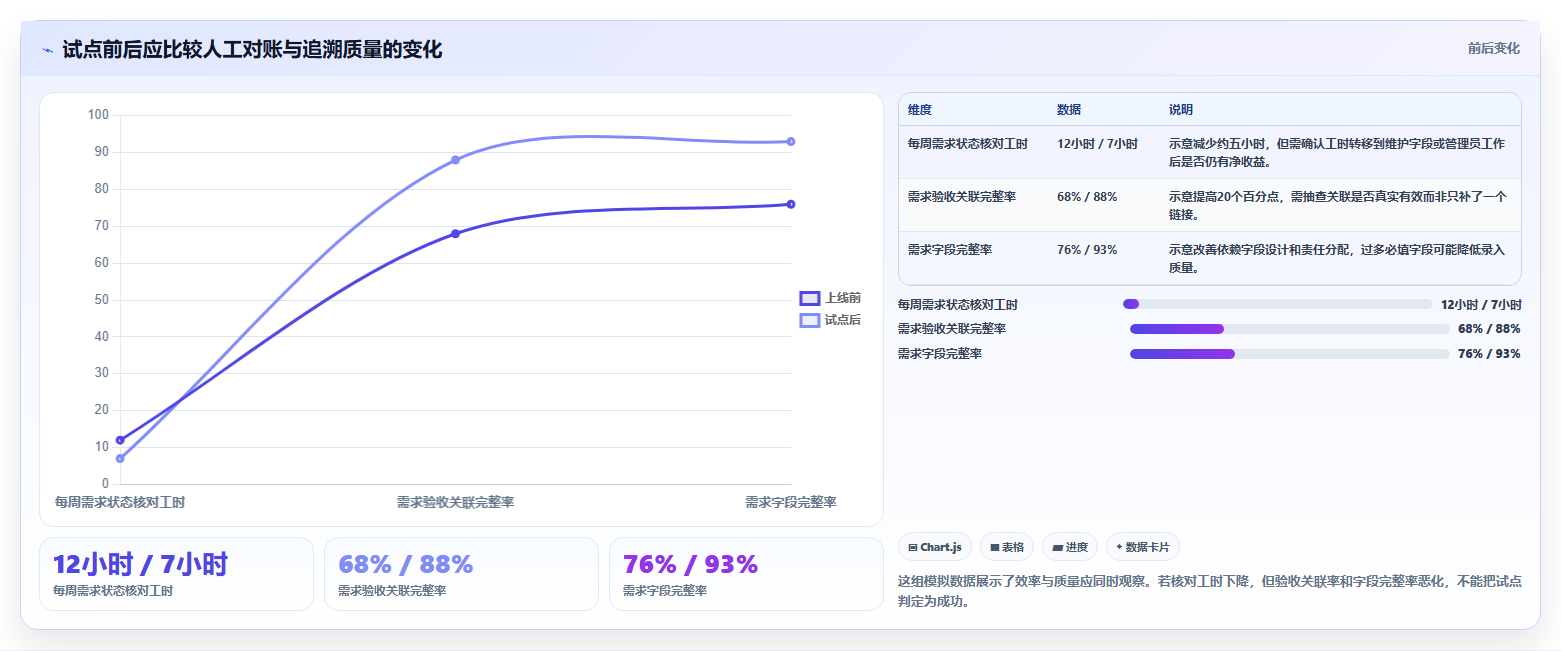Click the description starting 示意改善依赖字段设计
The height and width of the screenshot is (651, 1561).
pyautogui.click(x=1337, y=258)
